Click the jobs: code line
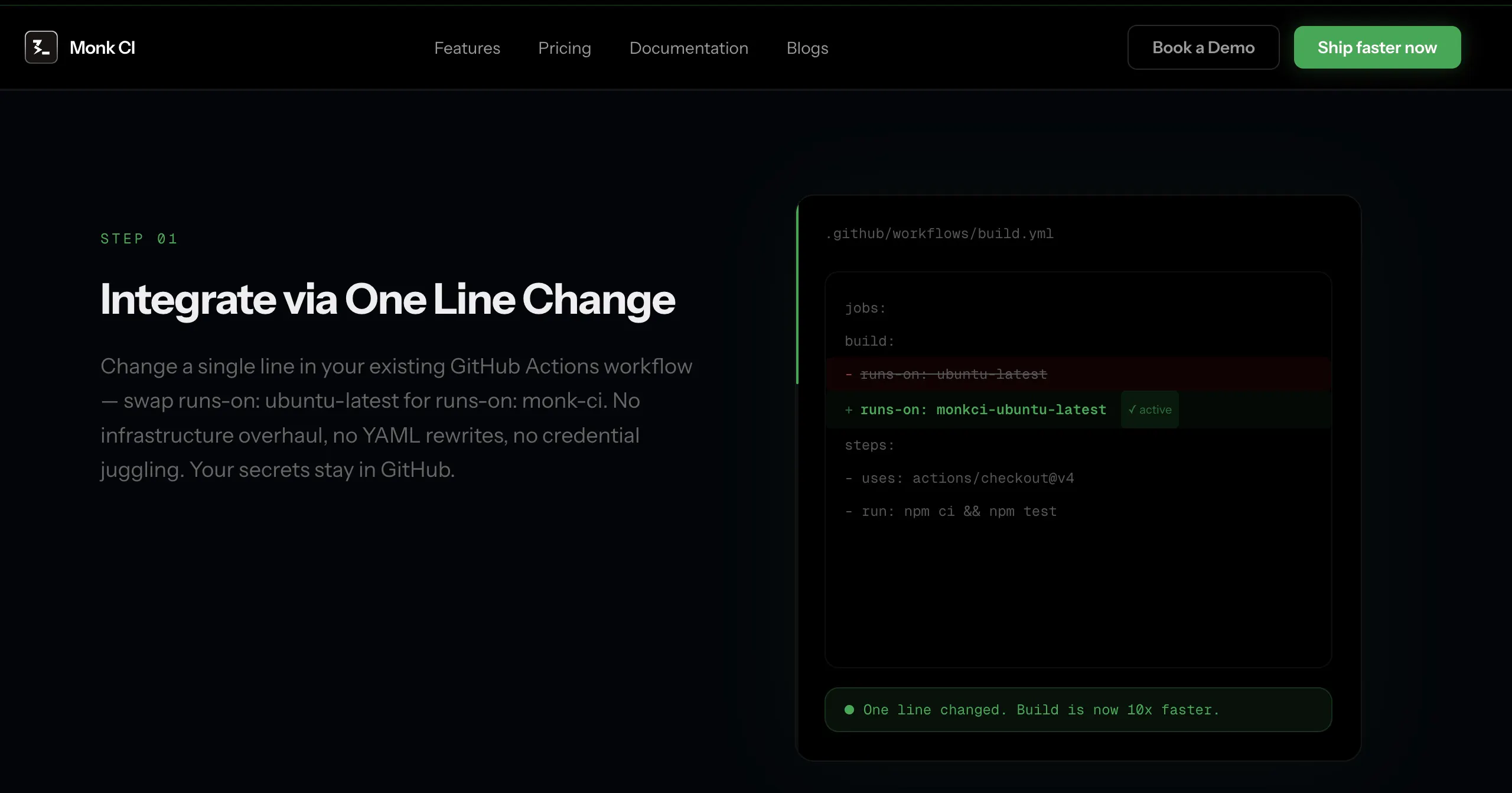The height and width of the screenshot is (793, 1512). click(x=865, y=308)
